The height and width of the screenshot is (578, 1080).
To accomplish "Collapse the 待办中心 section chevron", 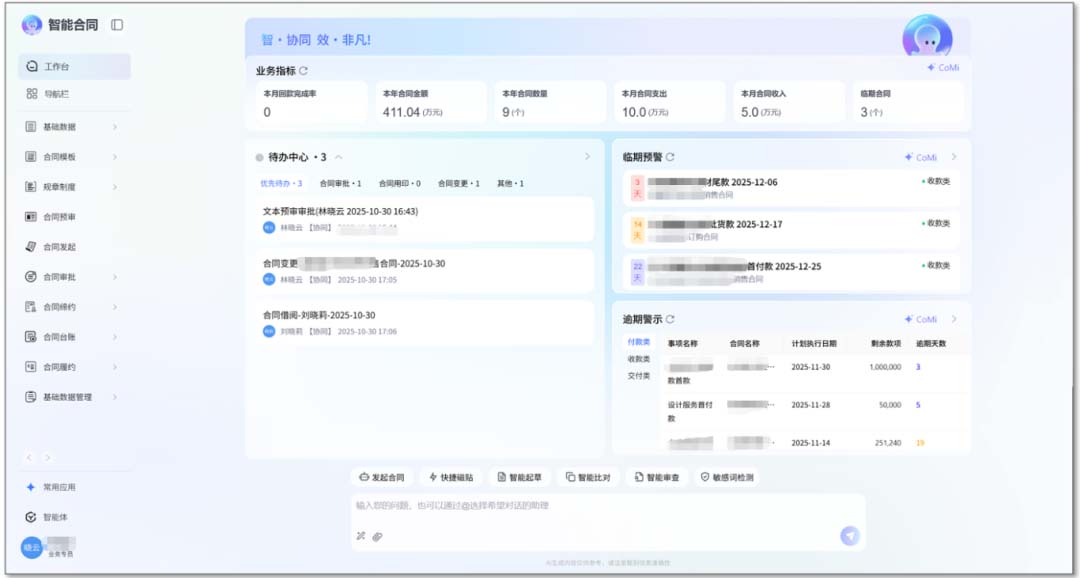I will pos(339,157).
